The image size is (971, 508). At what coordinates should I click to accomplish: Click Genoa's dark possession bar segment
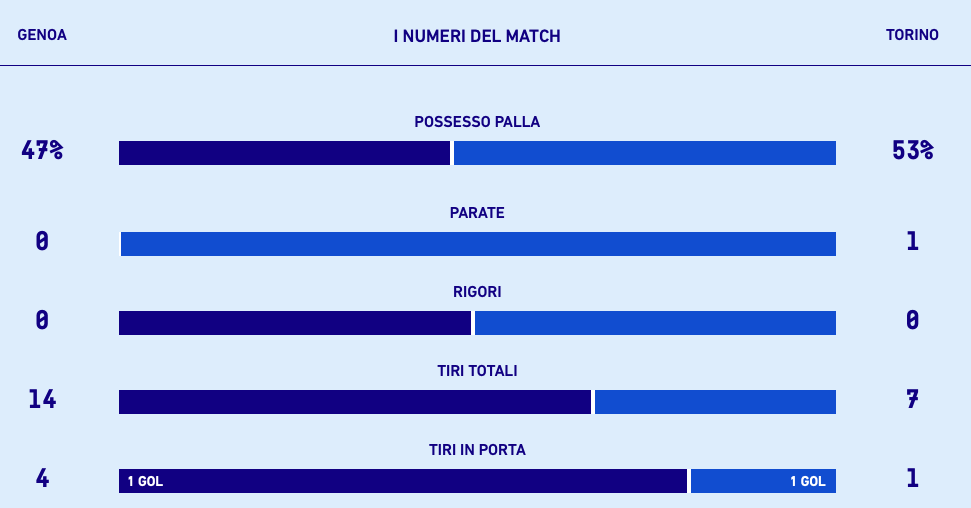coord(284,153)
